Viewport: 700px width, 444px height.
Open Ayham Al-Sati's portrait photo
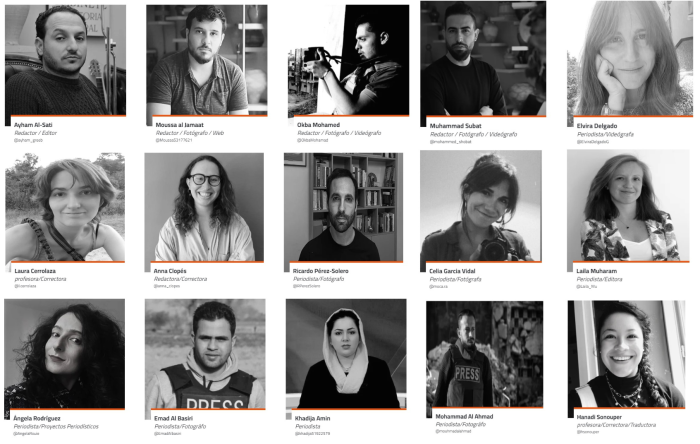[x=66, y=60]
